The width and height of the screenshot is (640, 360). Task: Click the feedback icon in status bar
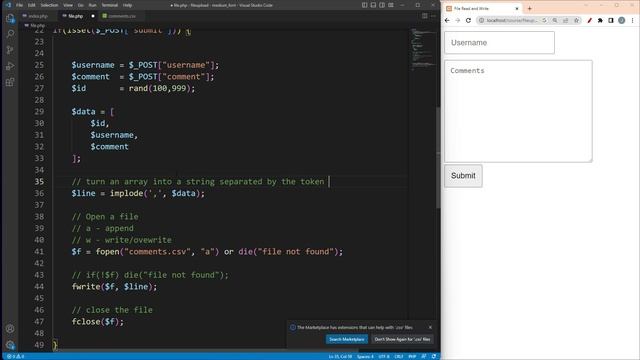tap(424, 356)
